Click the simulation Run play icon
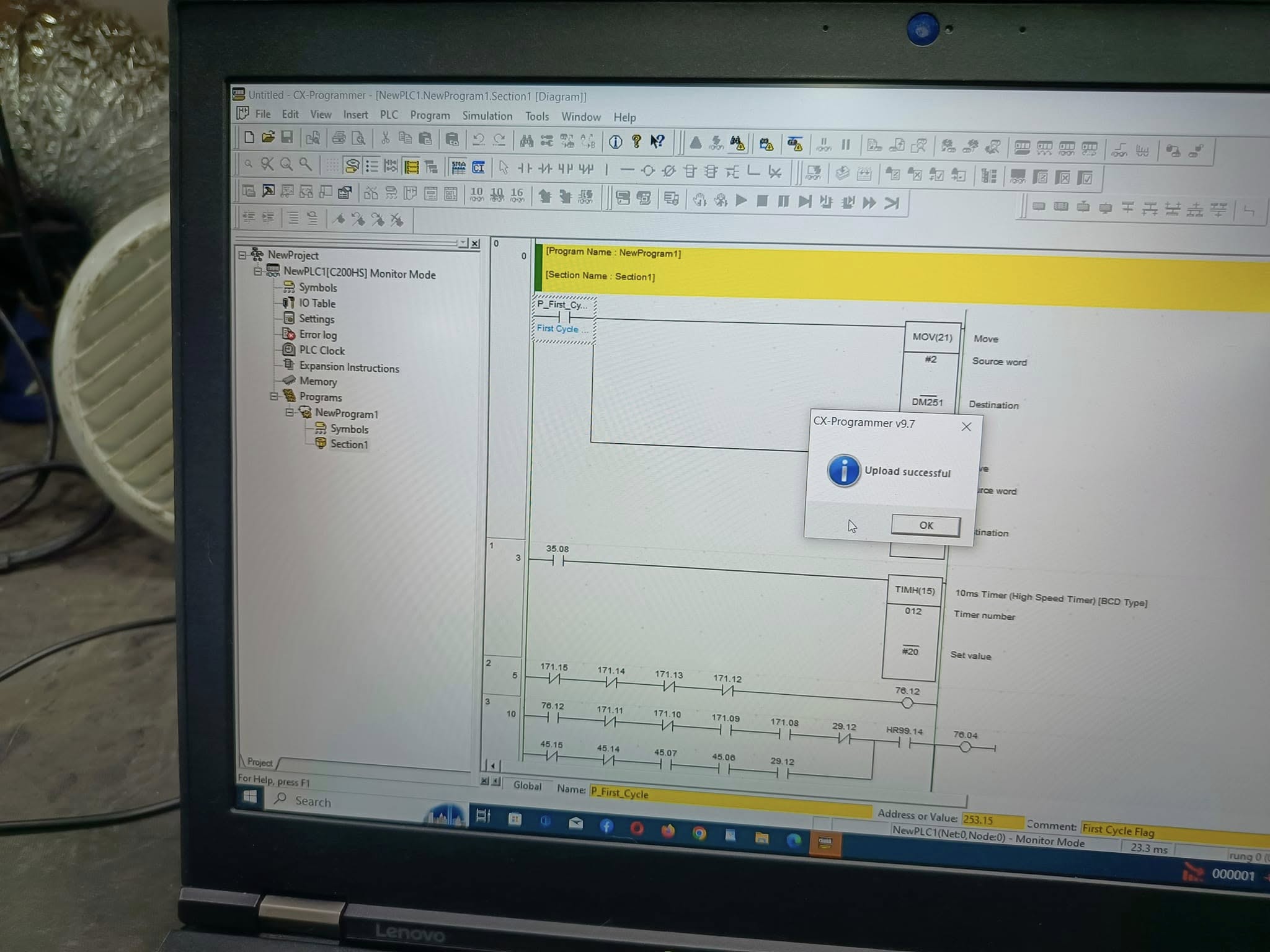The height and width of the screenshot is (952, 1270). click(x=741, y=200)
